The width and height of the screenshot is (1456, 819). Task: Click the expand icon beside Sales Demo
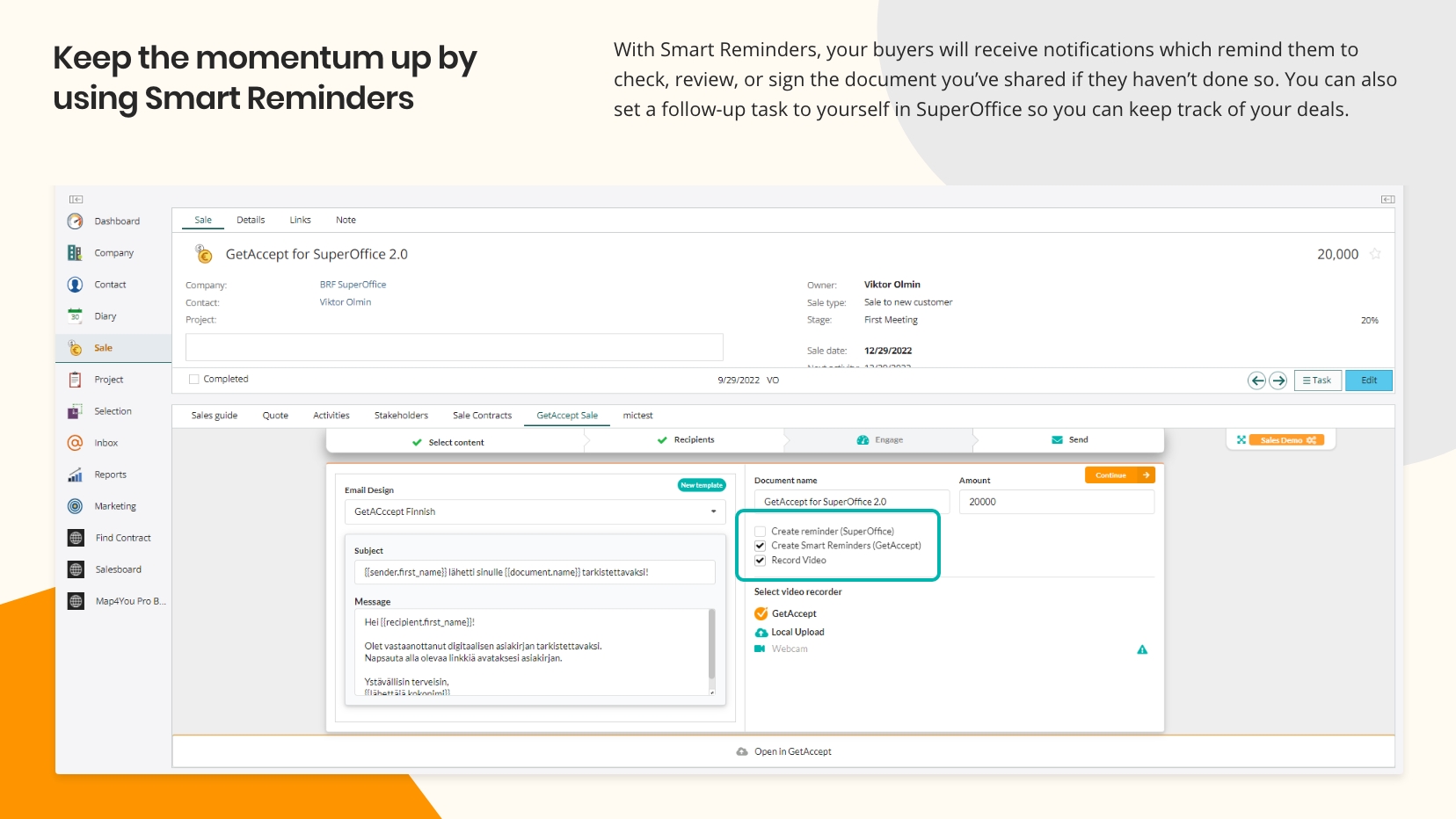point(1241,439)
